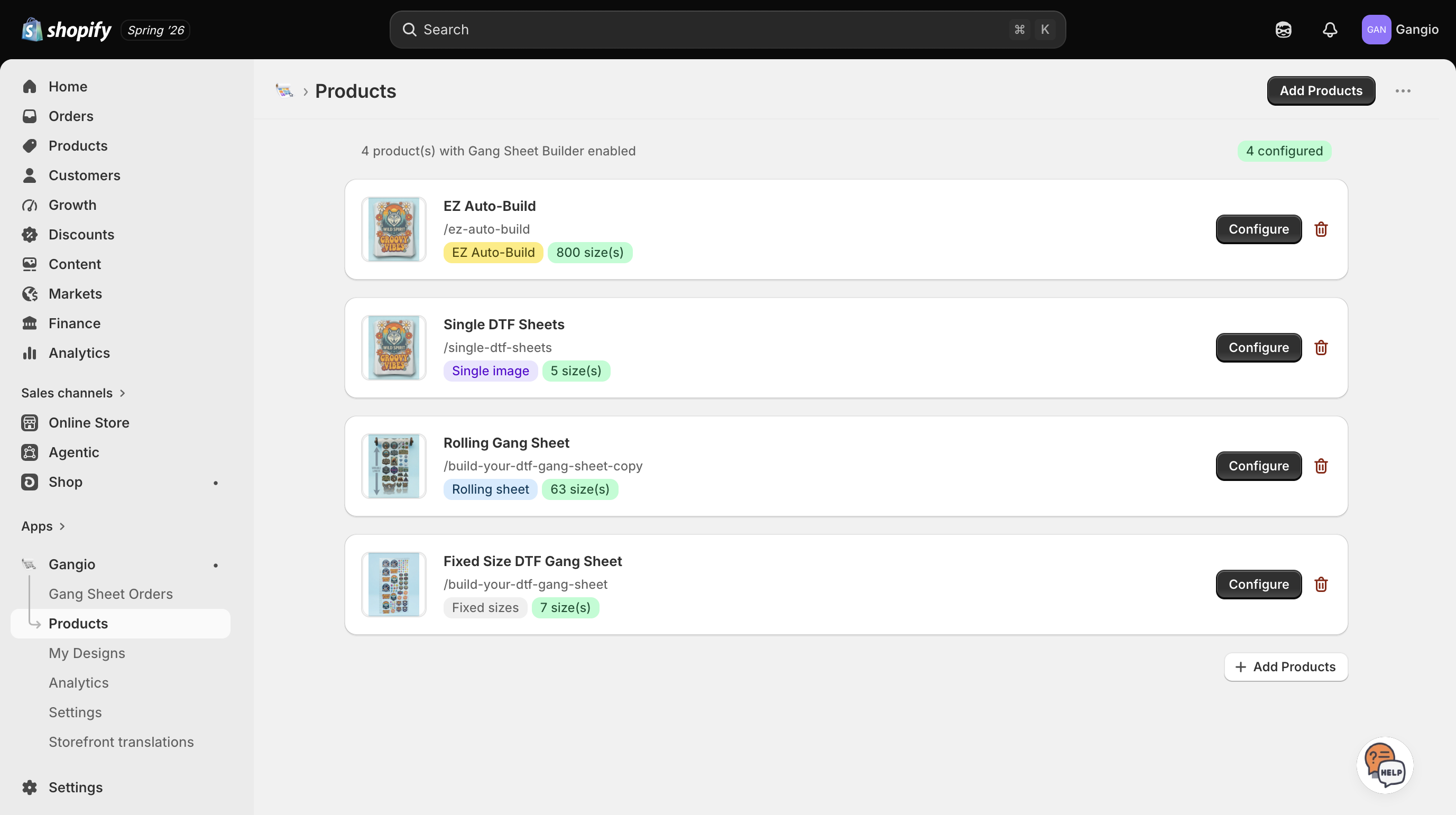1456x815 pixels.
Task: Expand the Apps section
Action: click(x=43, y=526)
